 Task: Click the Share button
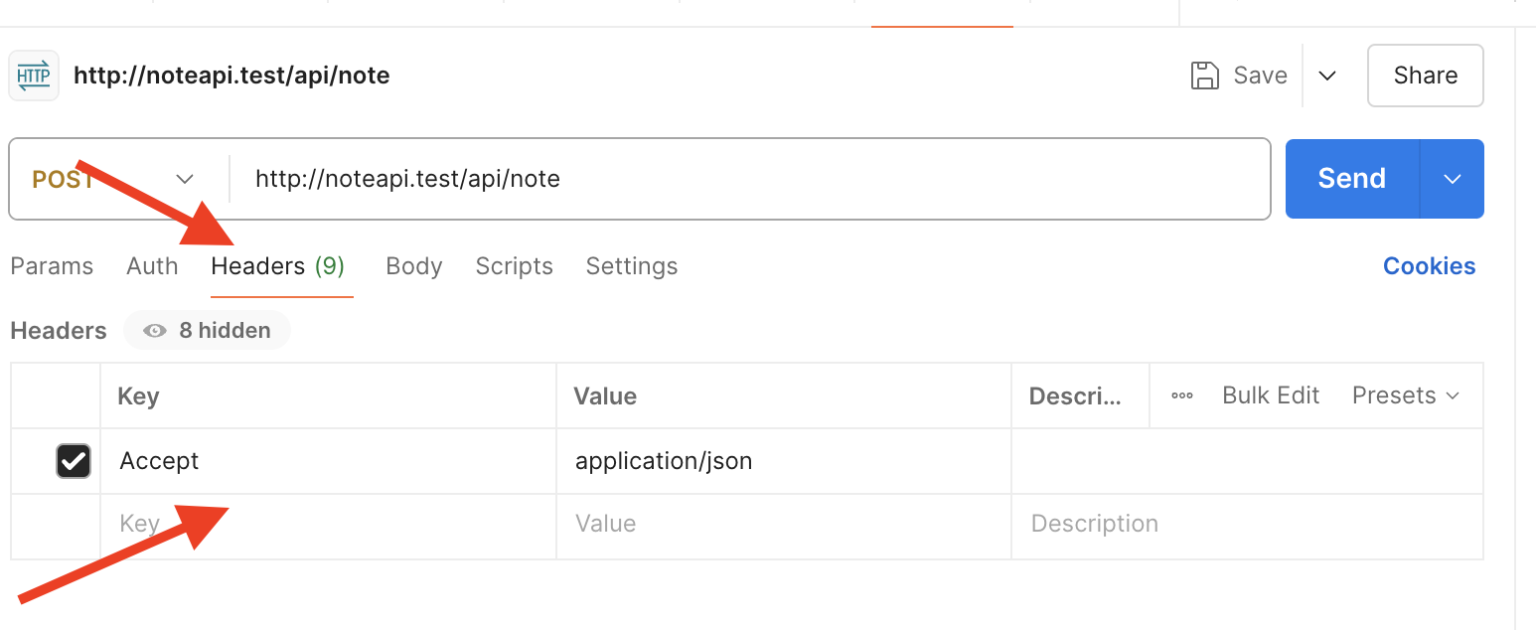pyautogui.click(x=1425, y=76)
